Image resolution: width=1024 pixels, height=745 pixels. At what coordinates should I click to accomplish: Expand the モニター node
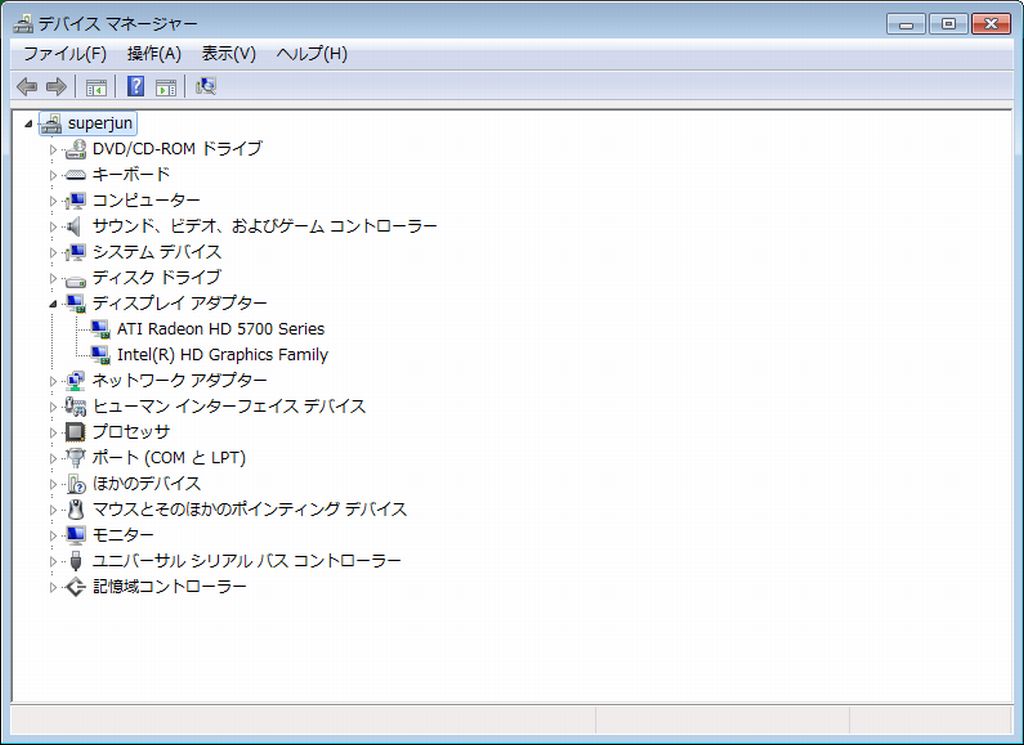(x=53, y=535)
